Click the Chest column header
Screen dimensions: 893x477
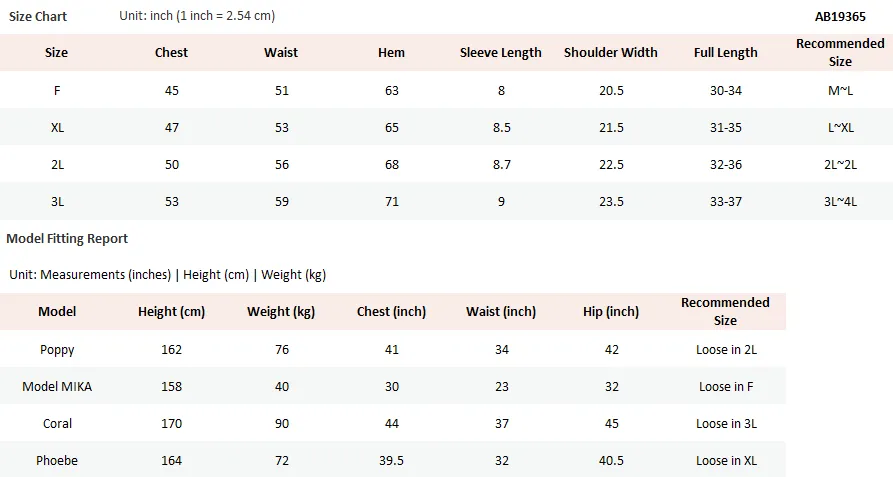[171, 52]
